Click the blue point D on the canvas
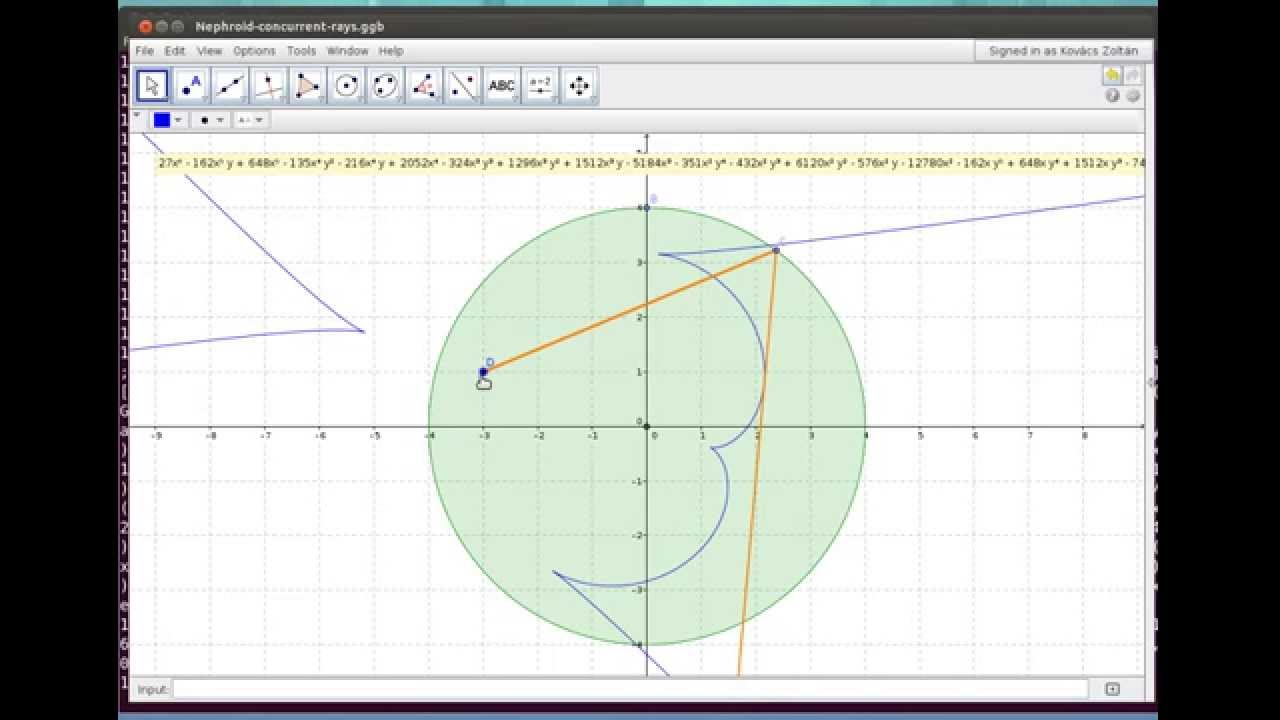This screenshot has width=1280, height=720. click(x=483, y=372)
